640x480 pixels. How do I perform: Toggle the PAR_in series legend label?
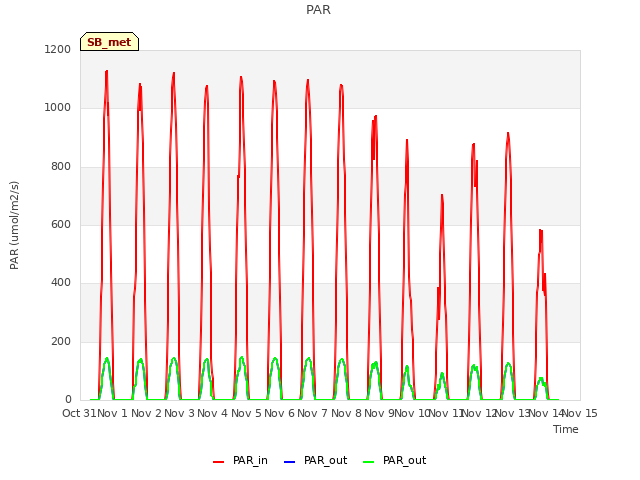pos(250,460)
